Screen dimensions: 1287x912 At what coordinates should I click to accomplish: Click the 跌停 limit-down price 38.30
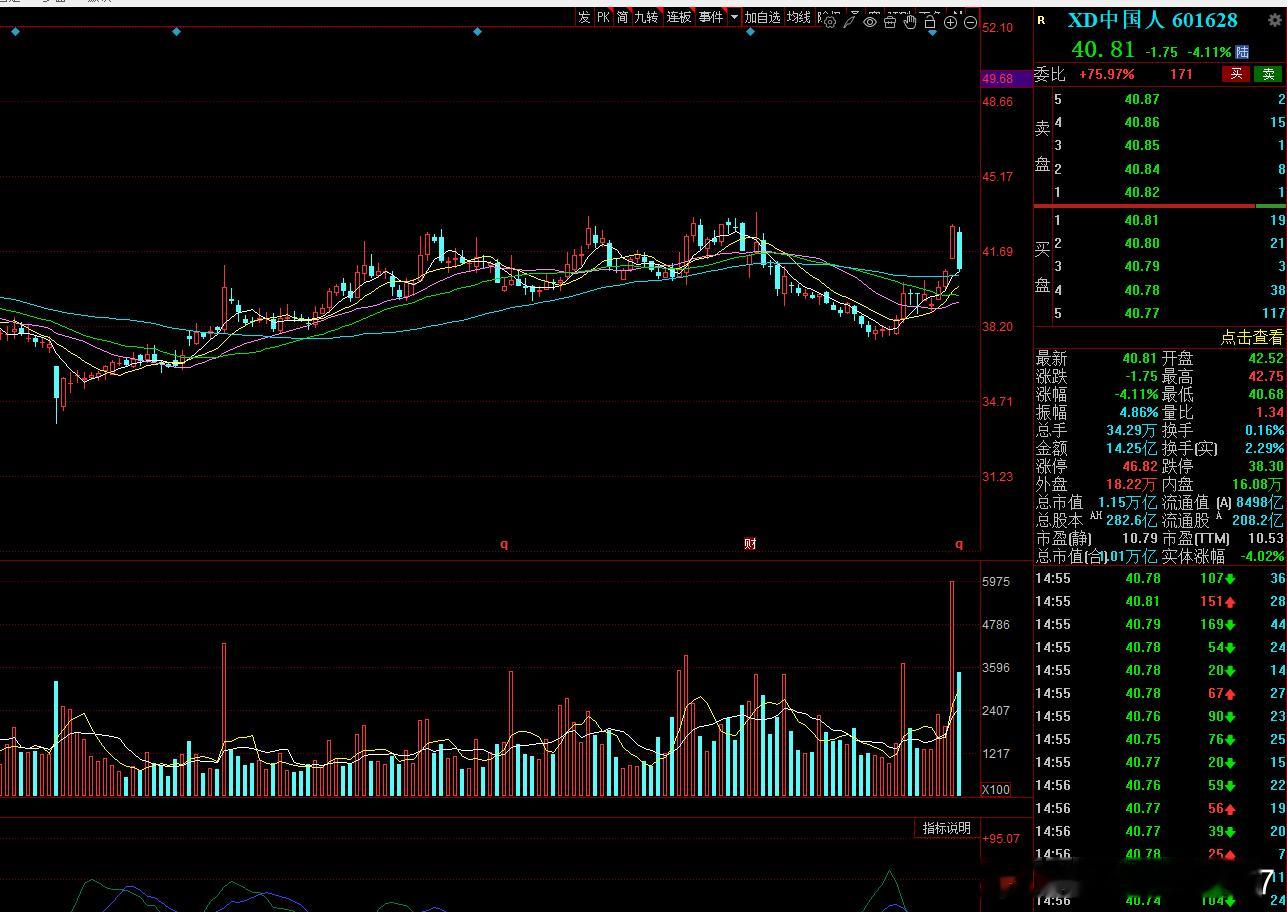coord(1264,466)
